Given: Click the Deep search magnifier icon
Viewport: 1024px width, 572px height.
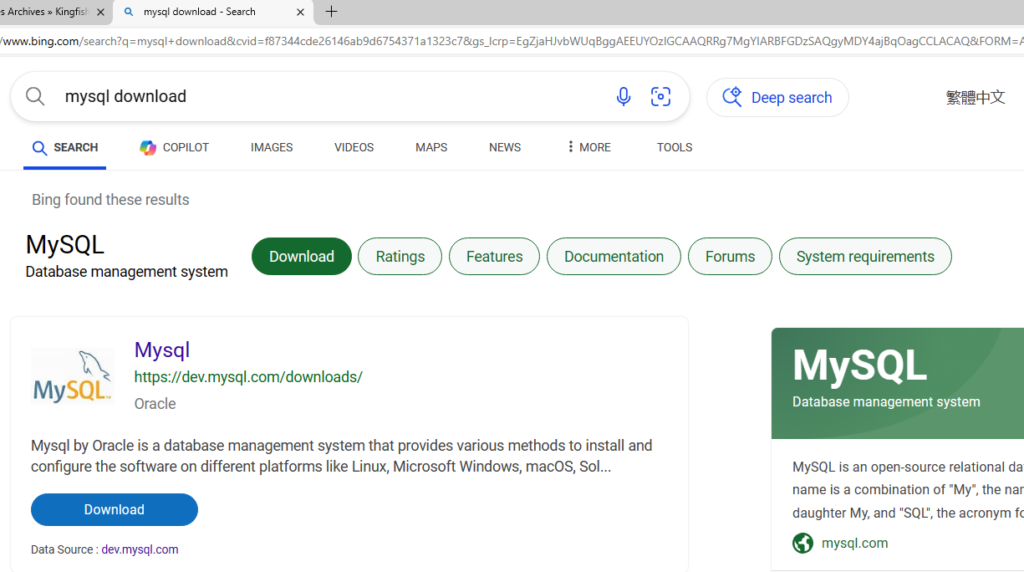Looking at the screenshot, I should (732, 97).
